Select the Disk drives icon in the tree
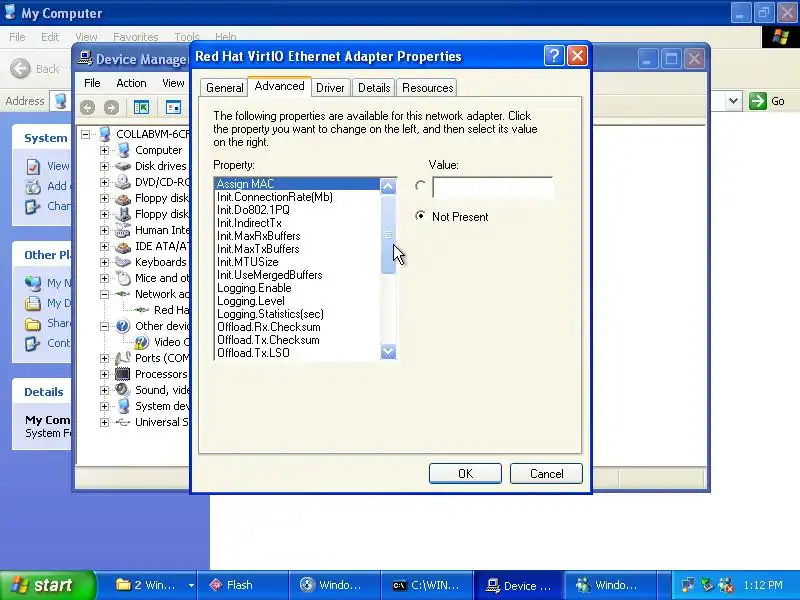Image resolution: width=800 pixels, height=600 pixels. 123,166
